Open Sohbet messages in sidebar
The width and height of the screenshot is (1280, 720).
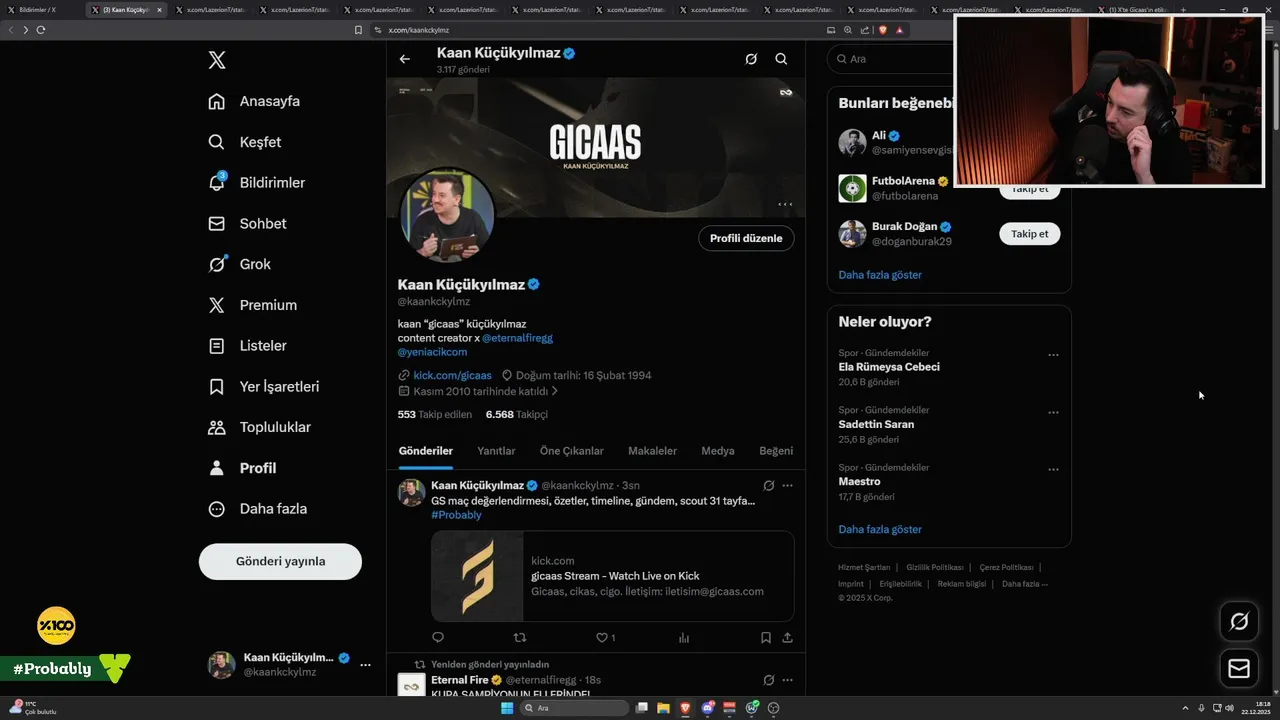216,224
